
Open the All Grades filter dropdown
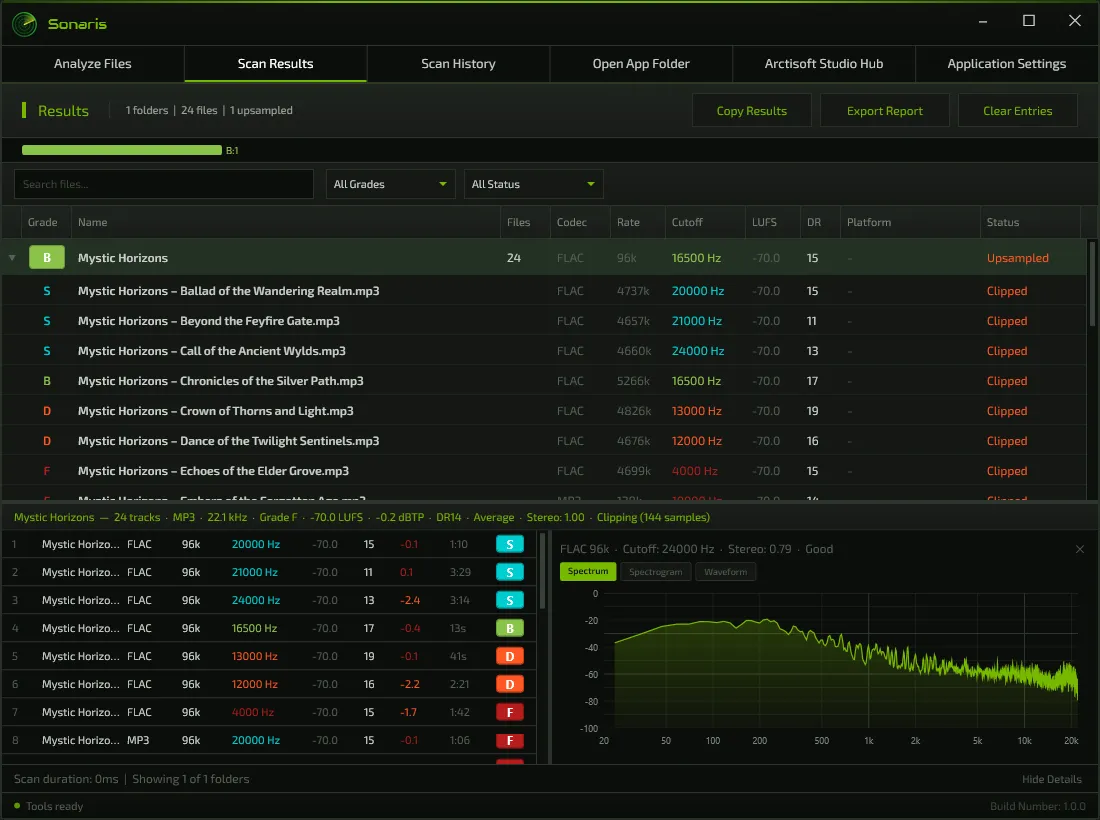click(390, 184)
